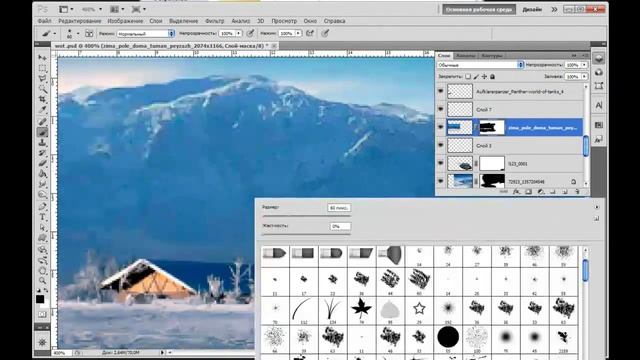The height and width of the screenshot is (360, 640).
Task: Switch to the Каналы tab
Action: click(x=465, y=56)
